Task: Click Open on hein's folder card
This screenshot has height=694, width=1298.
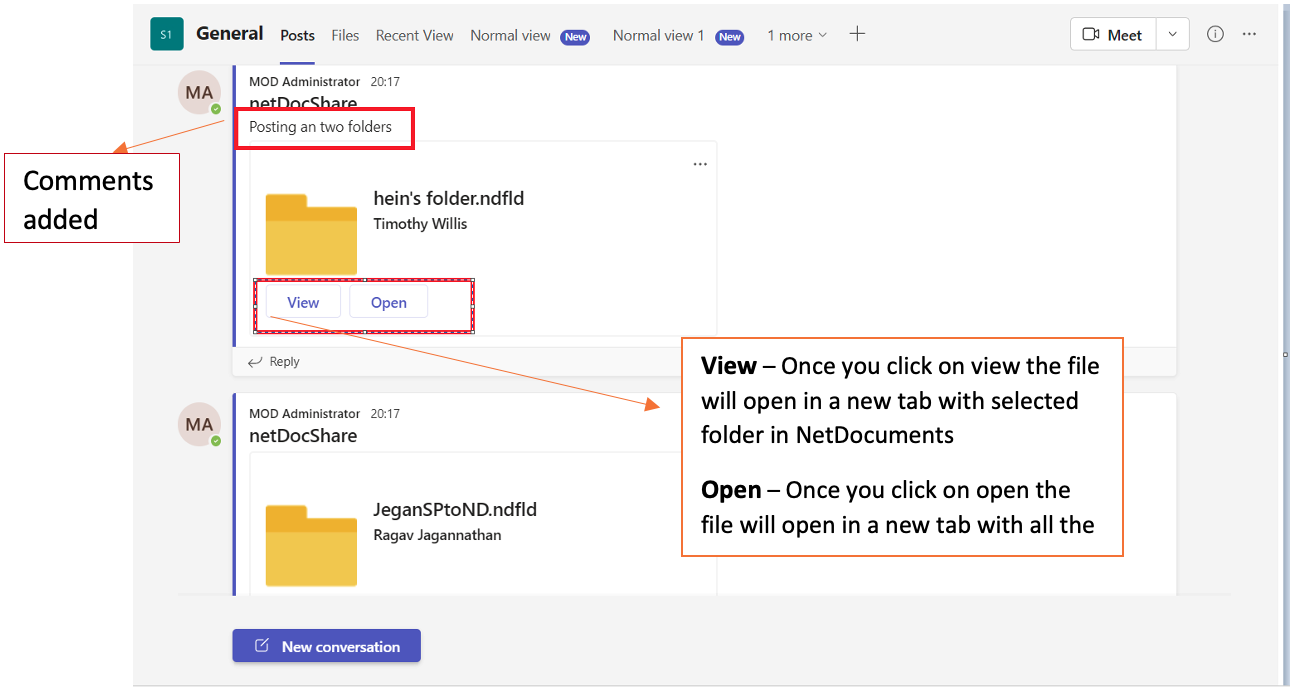Action: [x=389, y=302]
